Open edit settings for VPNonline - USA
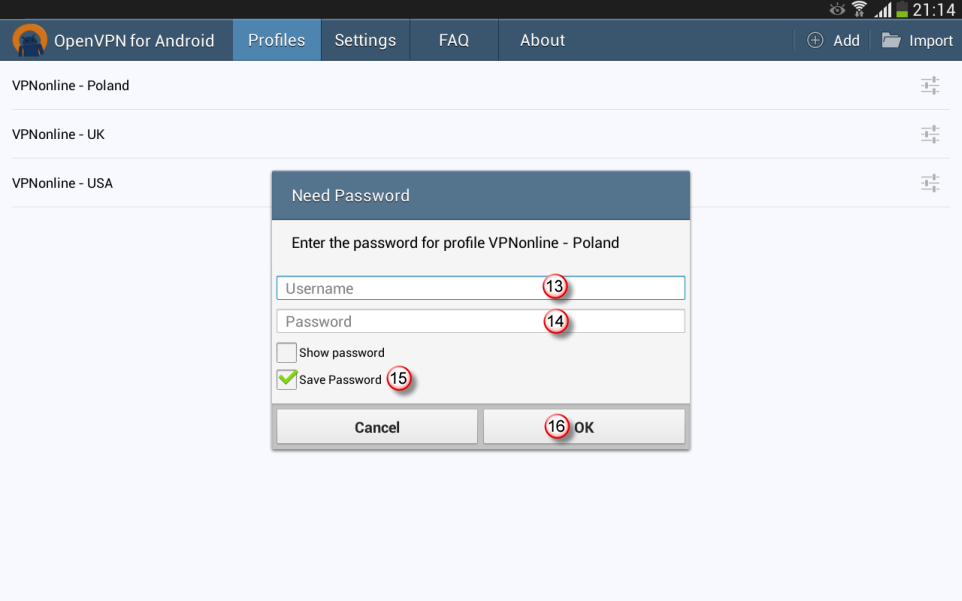The height and width of the screenshot is (601, 962). click(x=930, y=183)
